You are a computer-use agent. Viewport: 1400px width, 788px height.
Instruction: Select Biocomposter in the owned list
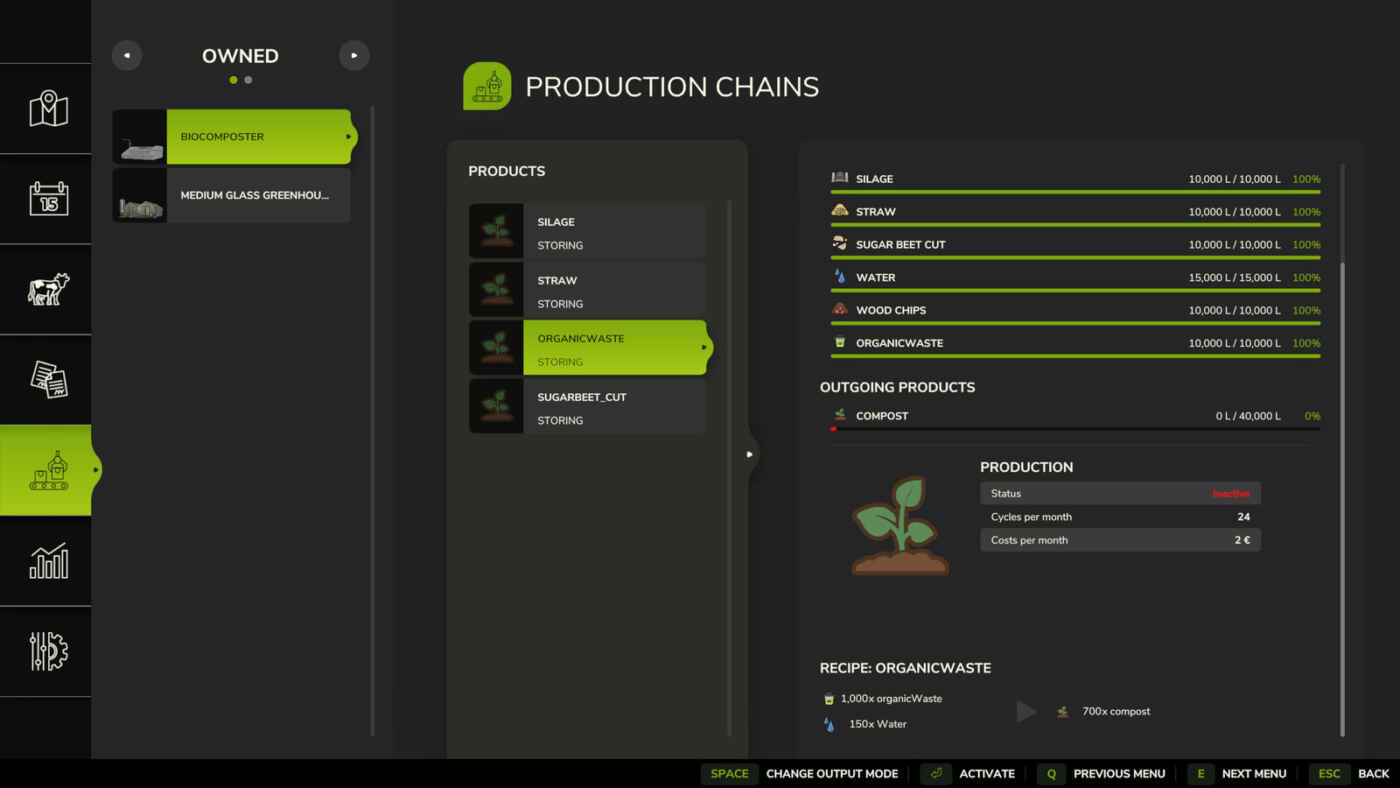point(257,137)
